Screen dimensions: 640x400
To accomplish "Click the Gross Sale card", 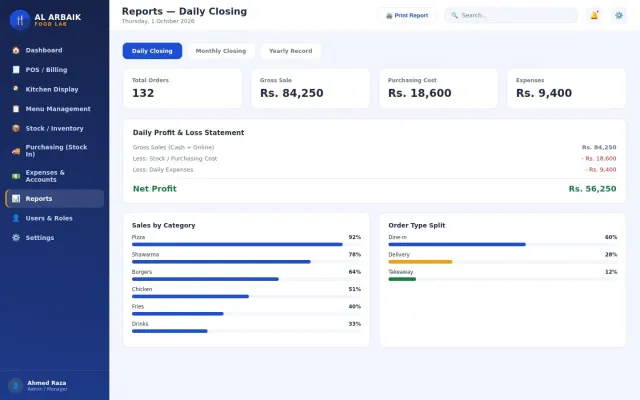I will point(311,89).
